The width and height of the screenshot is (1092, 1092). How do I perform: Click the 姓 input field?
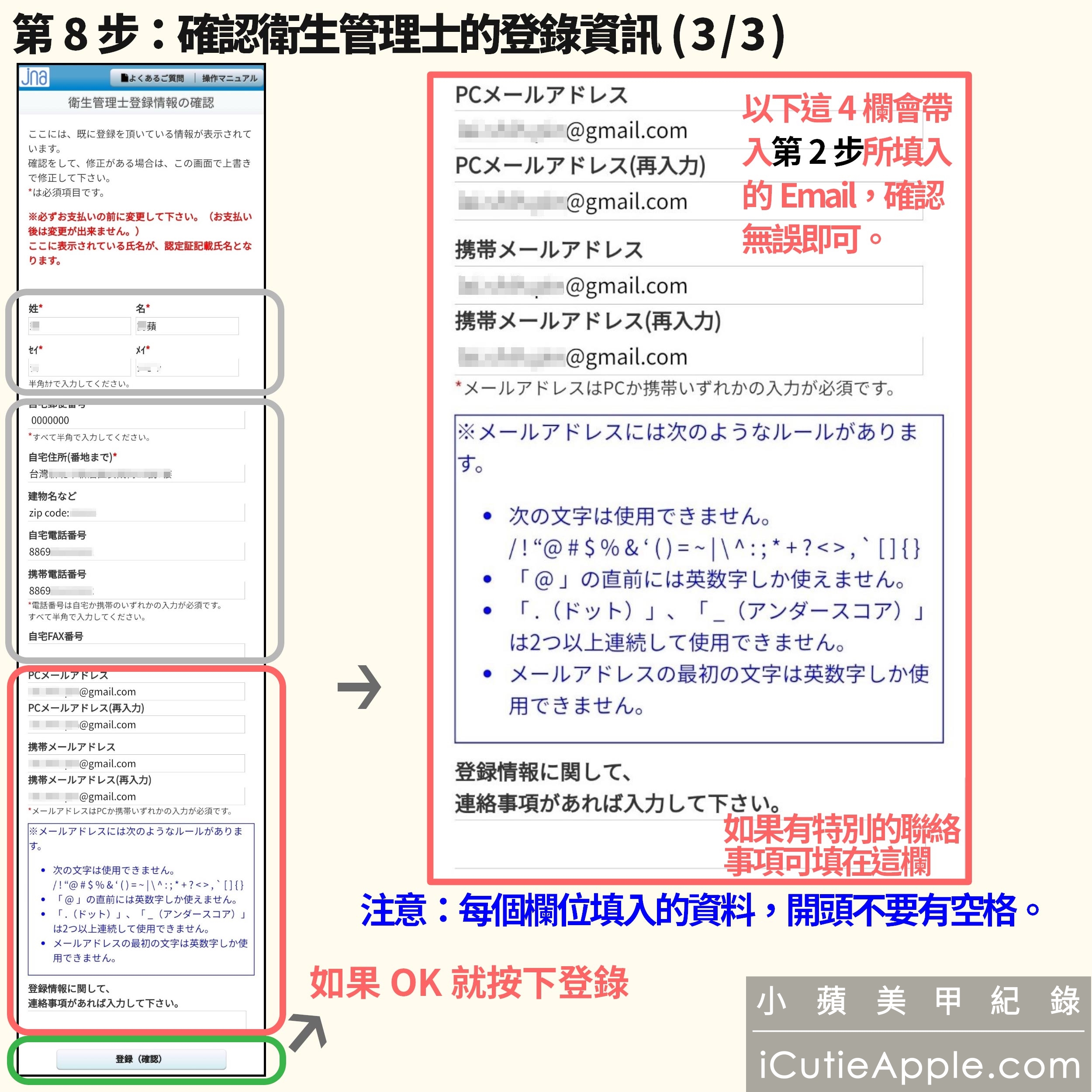[79, 326]
